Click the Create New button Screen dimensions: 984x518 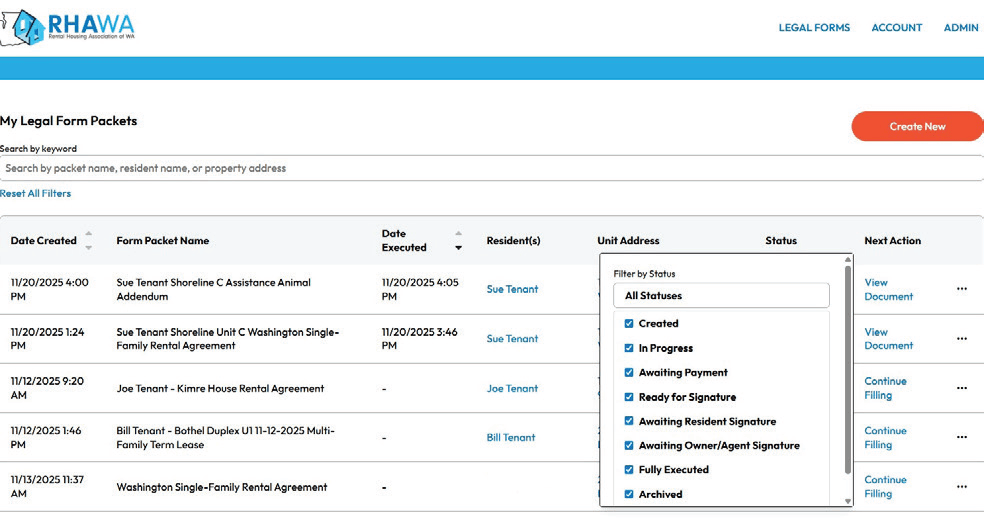917,126
